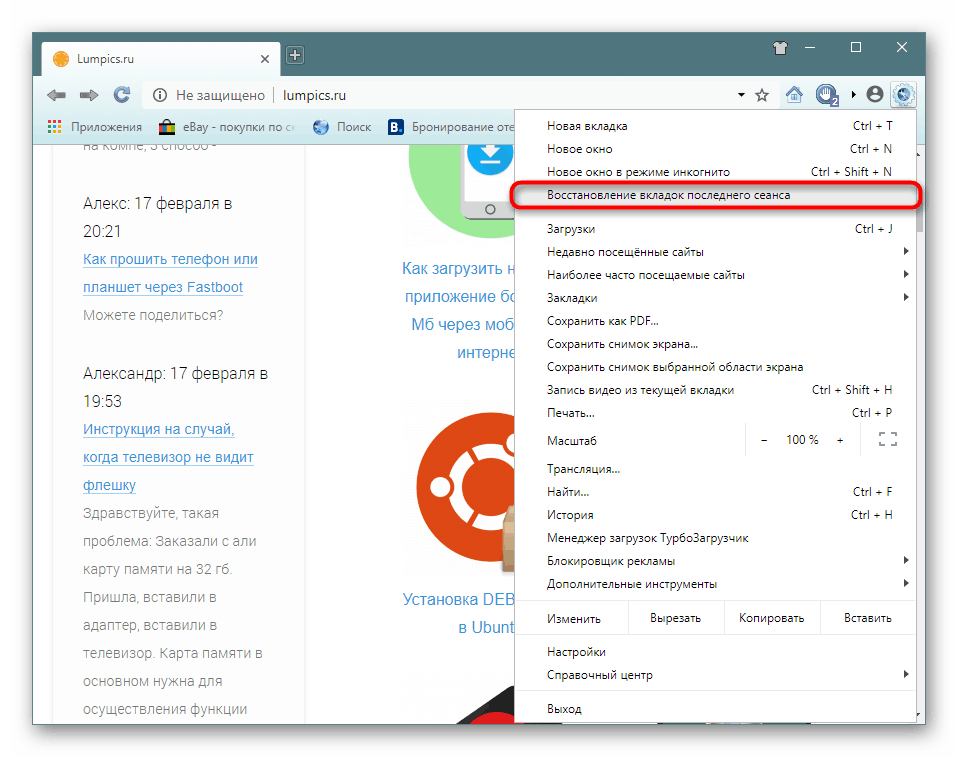Choose 'Выход' to quit browser

click(x=715, y=709)
